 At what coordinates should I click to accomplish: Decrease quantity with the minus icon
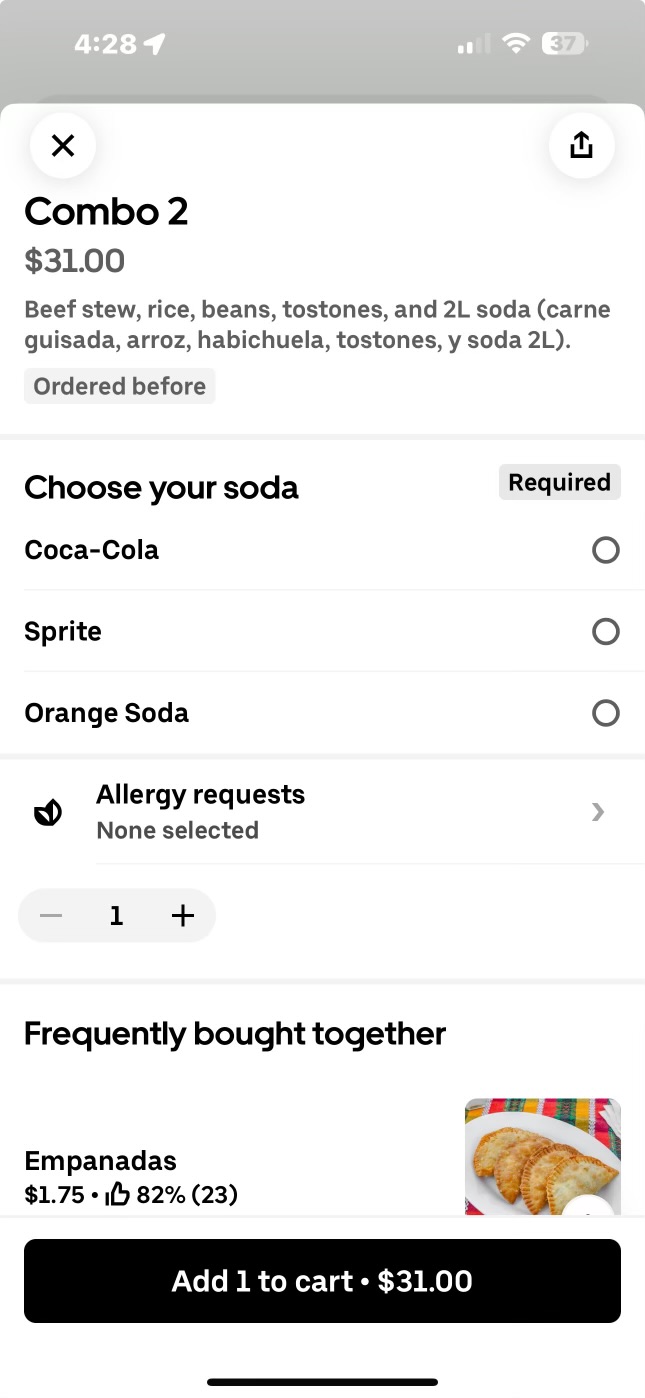(51, 916)
